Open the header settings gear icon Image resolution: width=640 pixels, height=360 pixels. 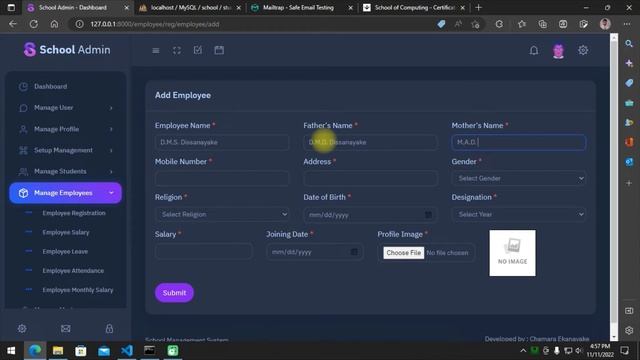pos(583,50)
